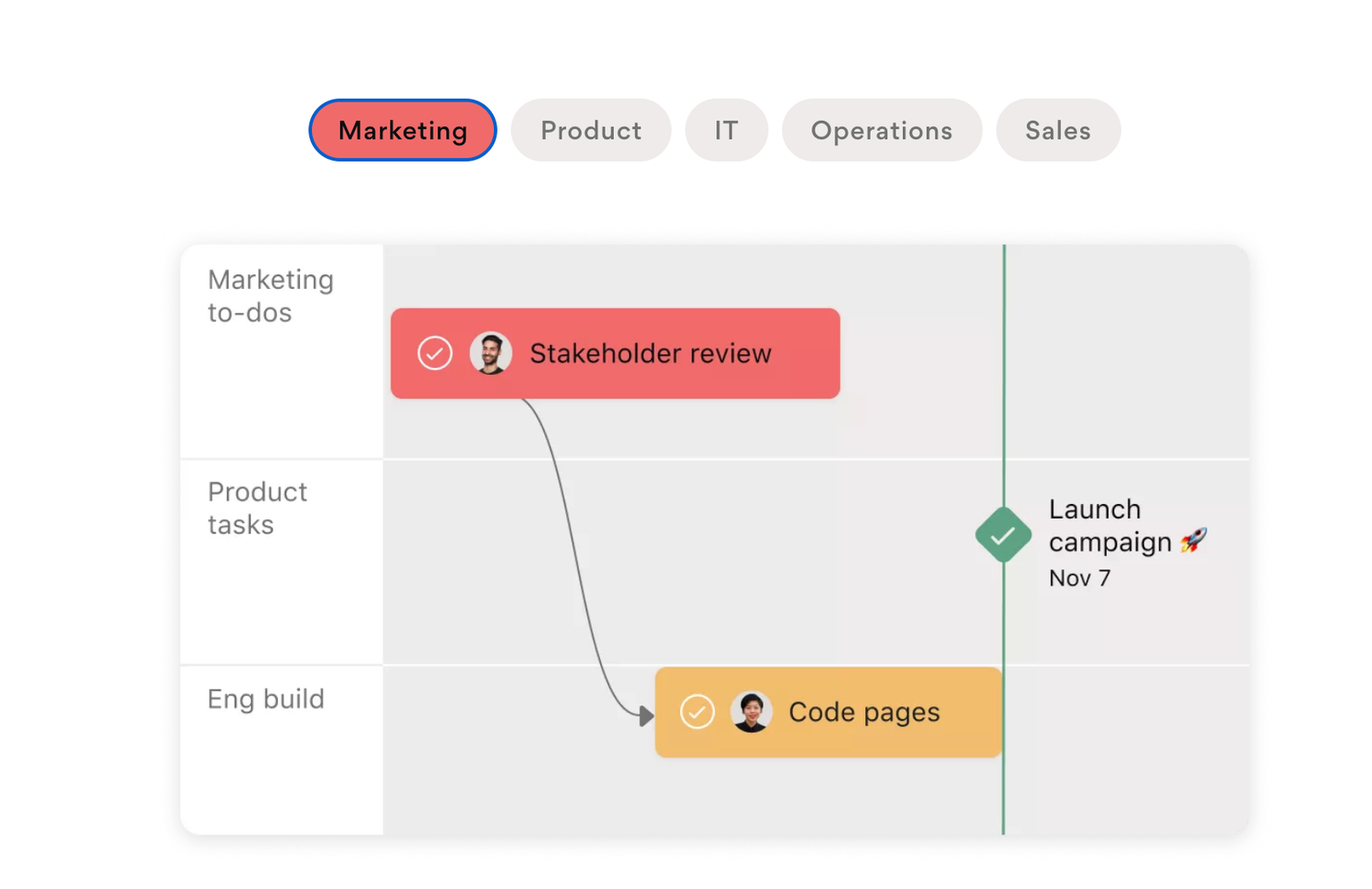The image size is (1372, 889).
Task: Select the Marketing filter pill
Action: coord(402,130)
